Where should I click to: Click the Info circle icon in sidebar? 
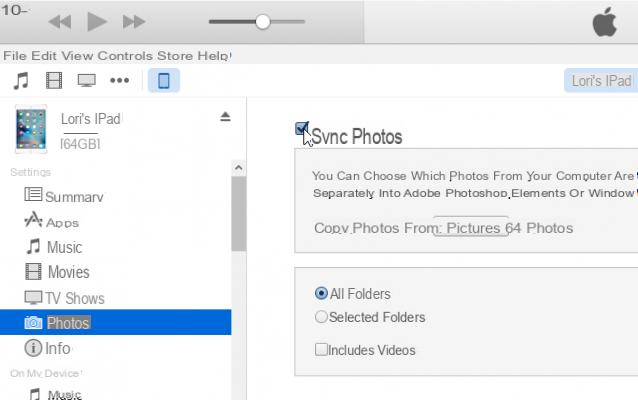click(33, 348)
